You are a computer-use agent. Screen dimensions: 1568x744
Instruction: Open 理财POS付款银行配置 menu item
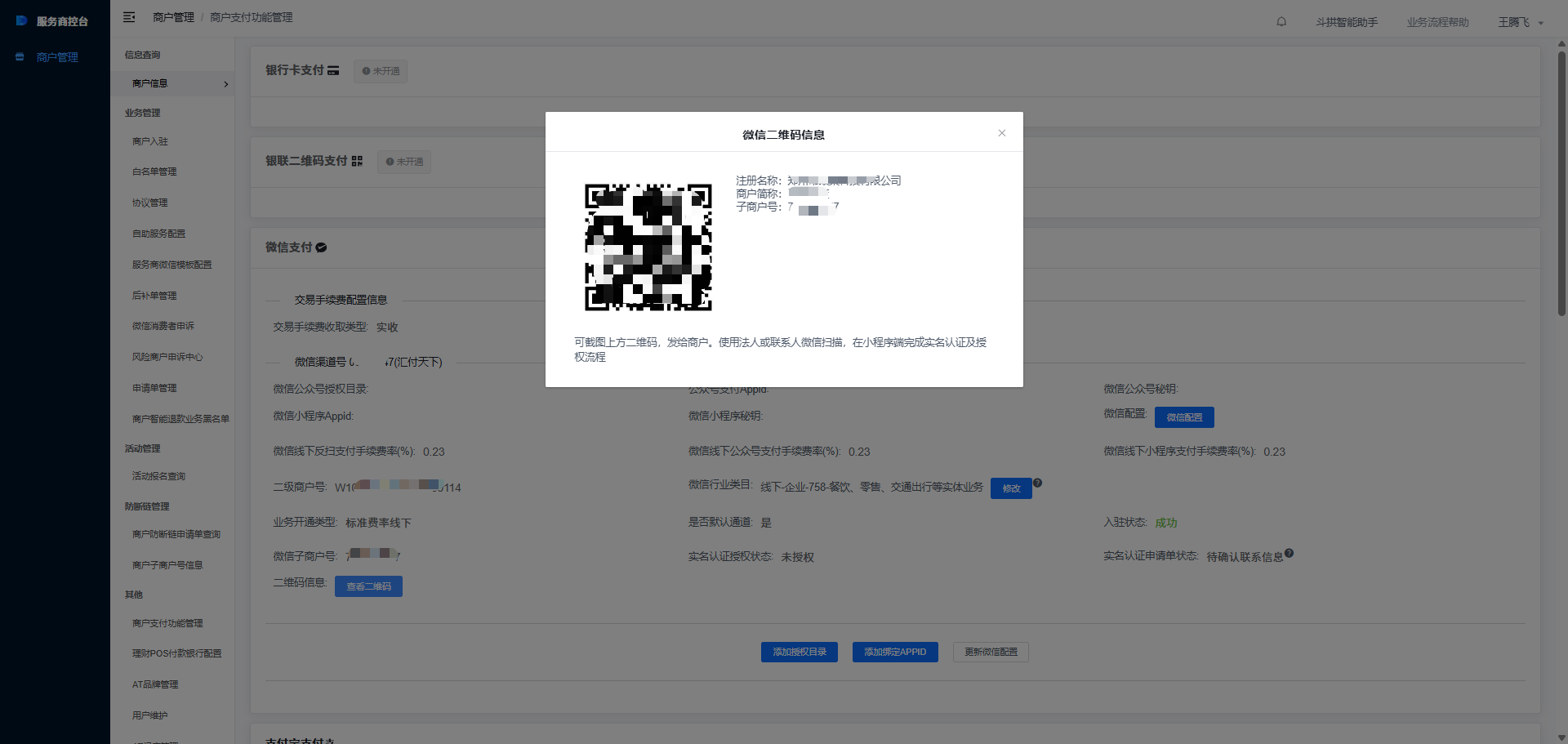(x=177, y=653)
